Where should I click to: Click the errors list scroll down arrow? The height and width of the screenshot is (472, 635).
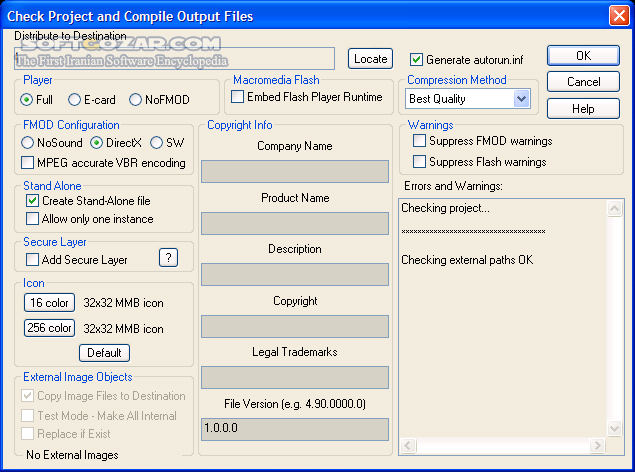click(x=614, y=428)
